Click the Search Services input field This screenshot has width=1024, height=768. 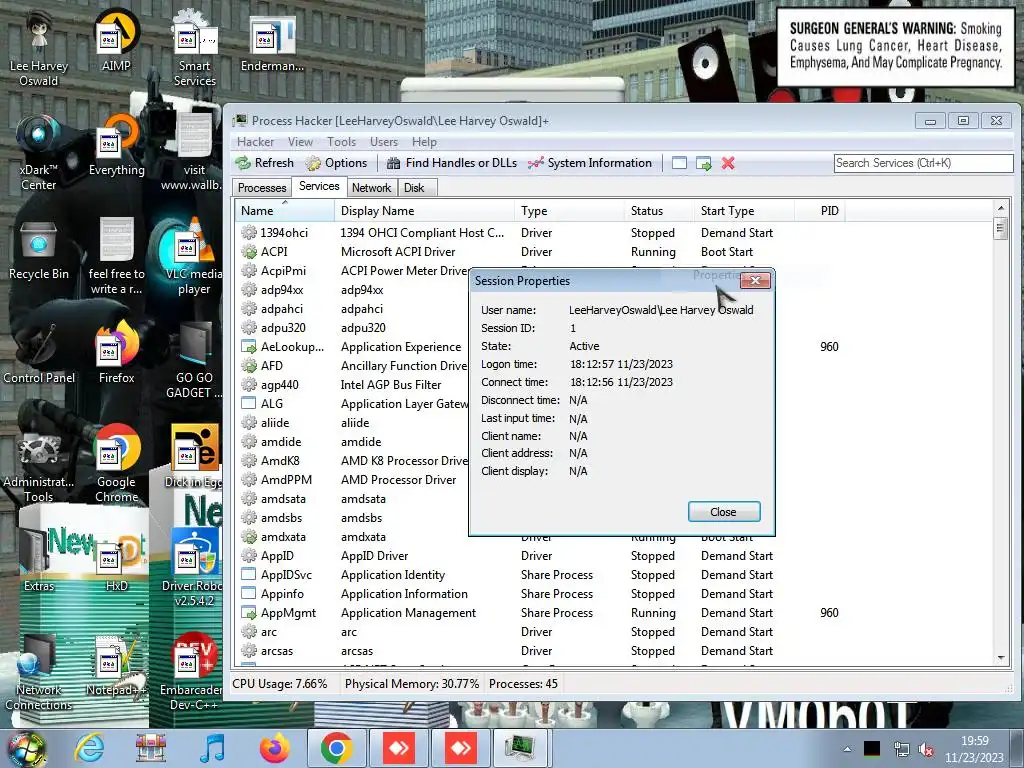pos(923,163)
